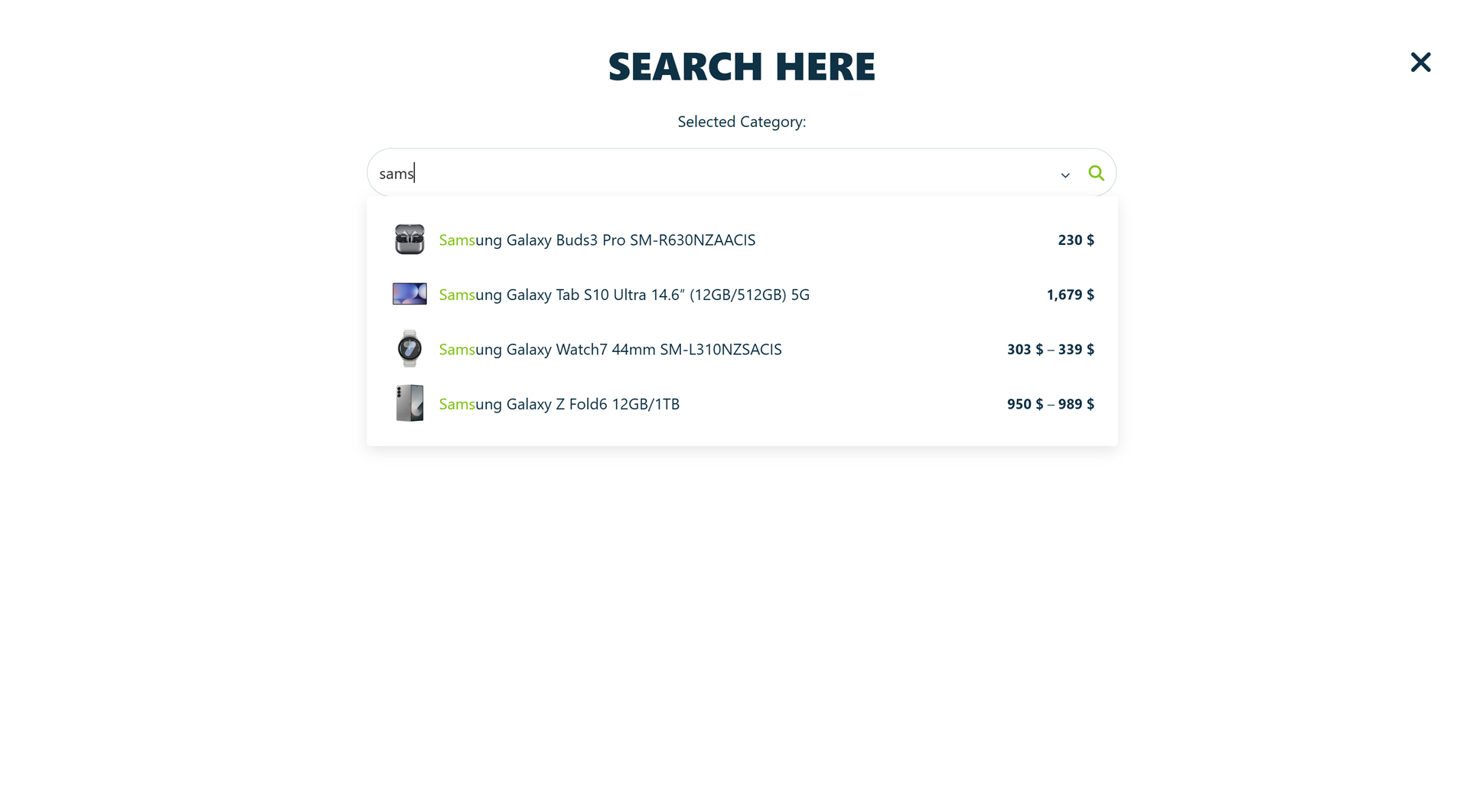Choose Samsung Galaxy Watch7 44mm suggestion title
The width and height of the screenshot is (1477, 812).
610,350
